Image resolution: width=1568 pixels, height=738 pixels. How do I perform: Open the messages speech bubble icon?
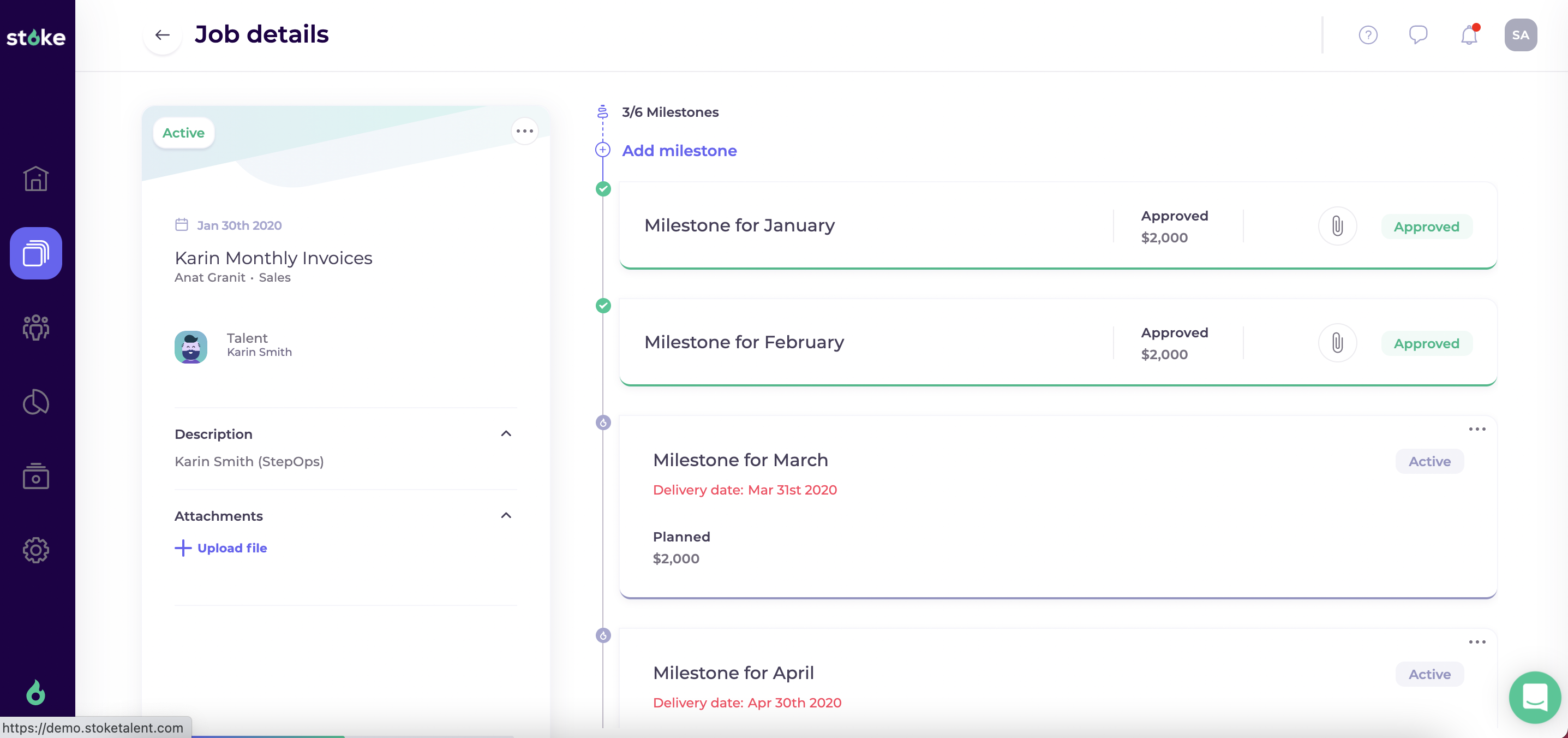(x=1419, y=35)
